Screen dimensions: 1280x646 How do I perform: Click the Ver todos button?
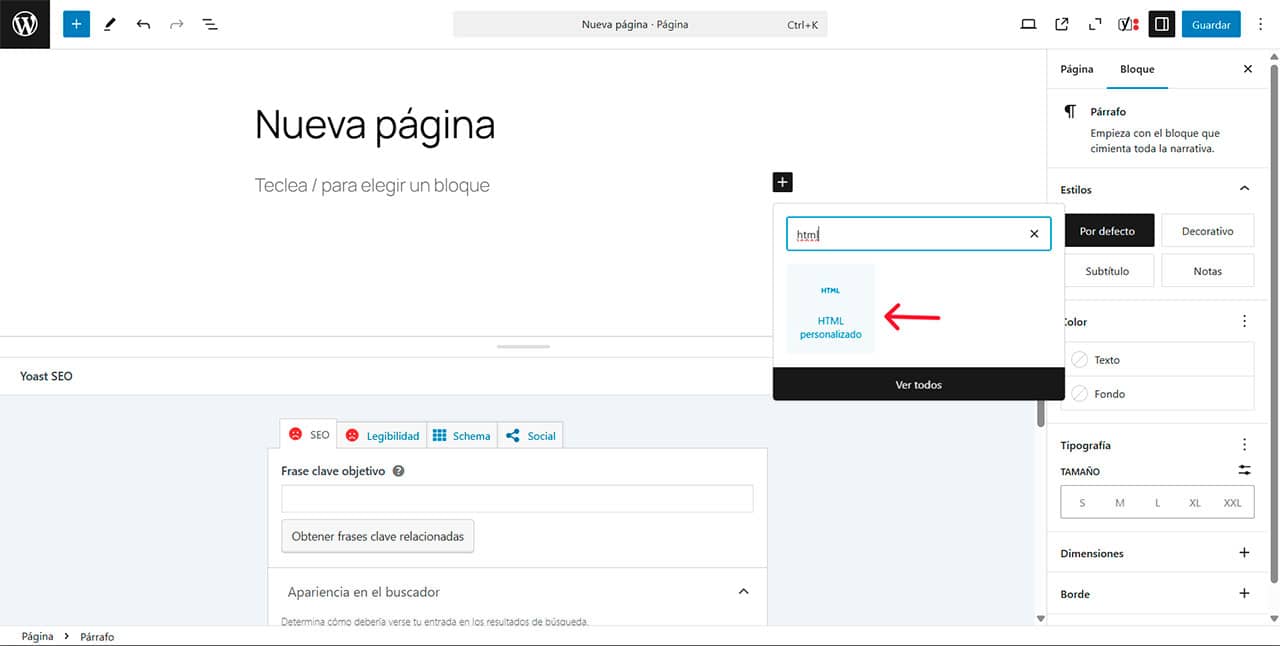tap(918, 384)
